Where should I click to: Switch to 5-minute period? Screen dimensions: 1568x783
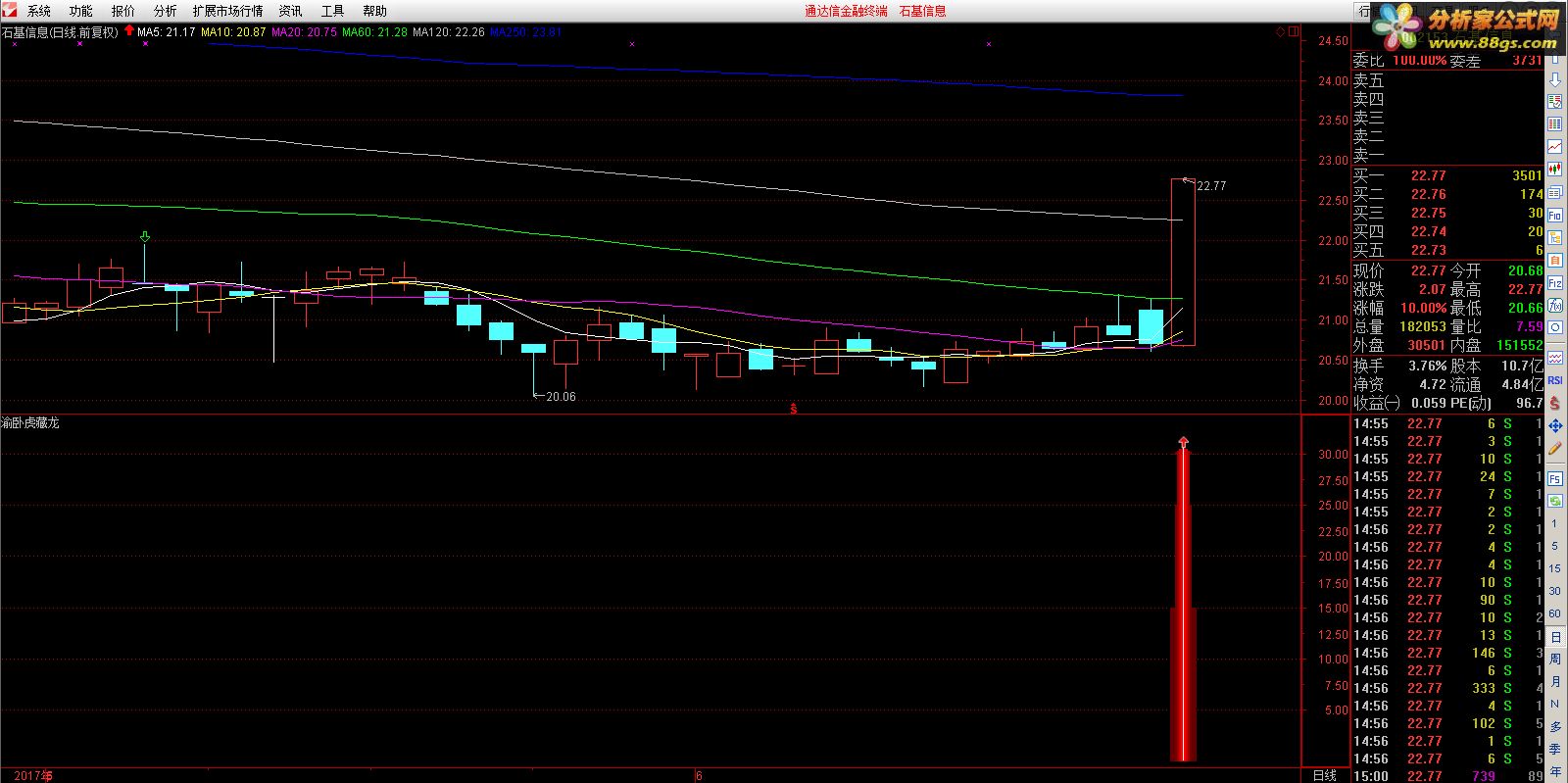[x=1555, y=546]
